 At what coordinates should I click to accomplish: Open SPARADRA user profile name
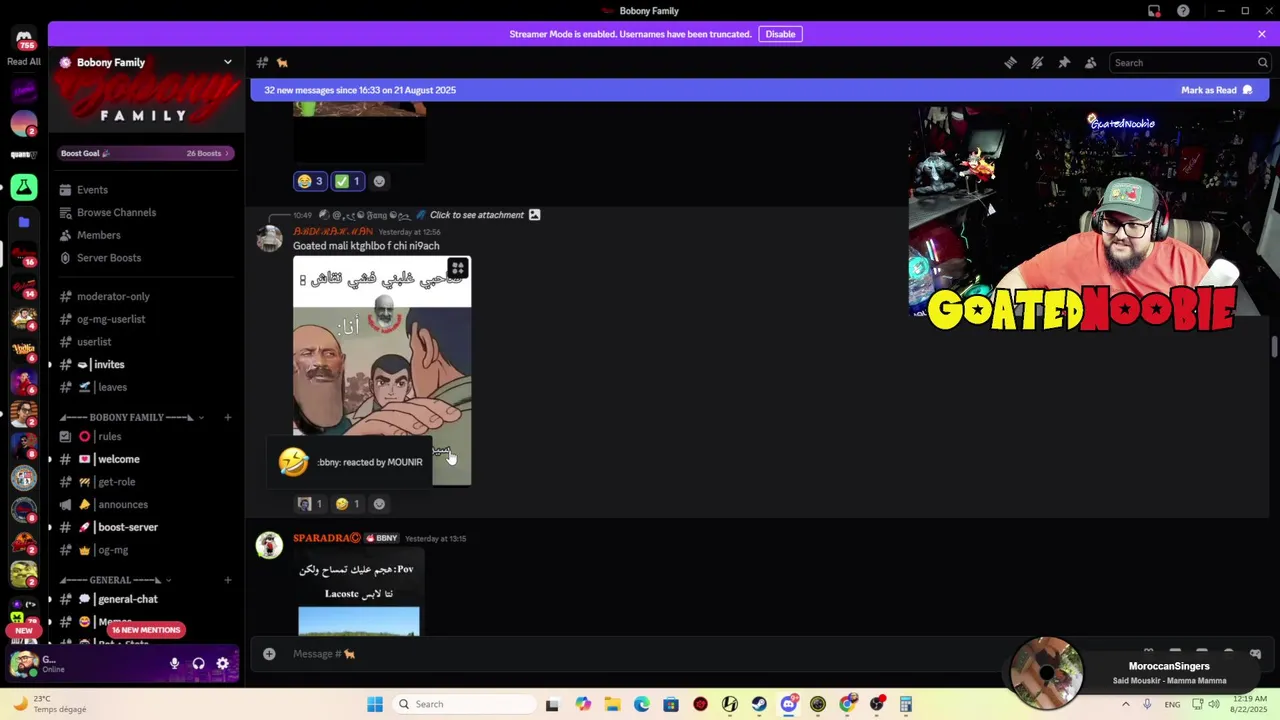click(x=327, y=538)
